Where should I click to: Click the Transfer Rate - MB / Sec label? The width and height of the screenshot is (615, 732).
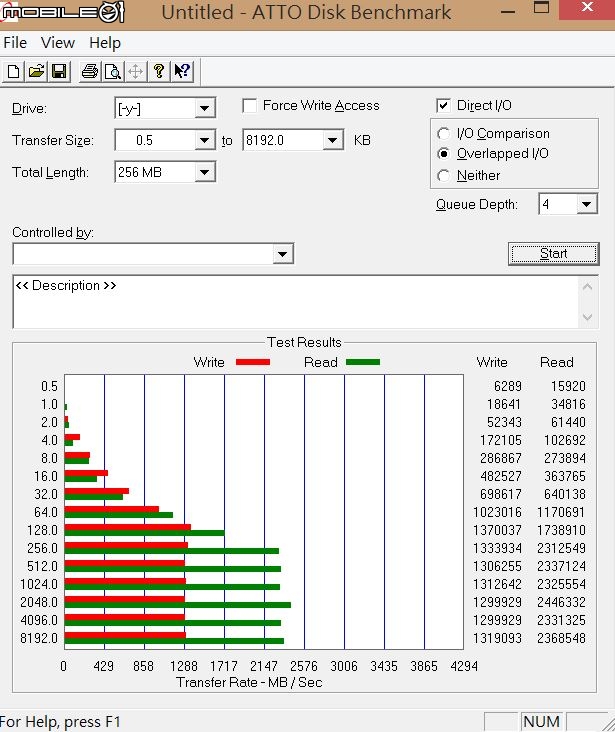pyautogui.click(x=249, y=683)
